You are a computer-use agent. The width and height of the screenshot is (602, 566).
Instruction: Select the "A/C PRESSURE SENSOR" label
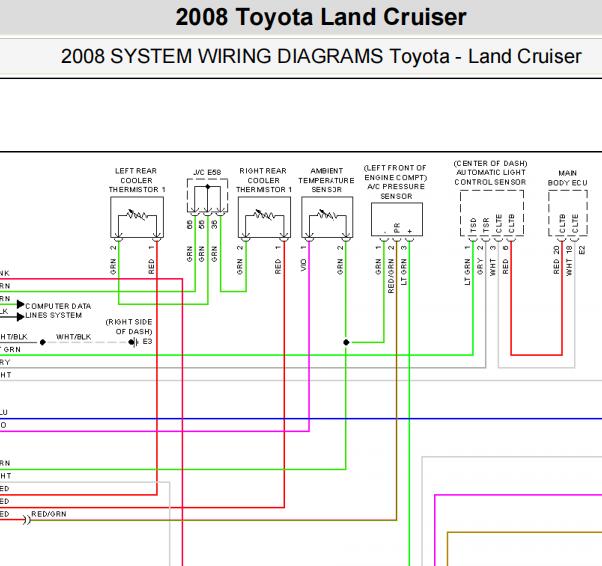point(396,191)
